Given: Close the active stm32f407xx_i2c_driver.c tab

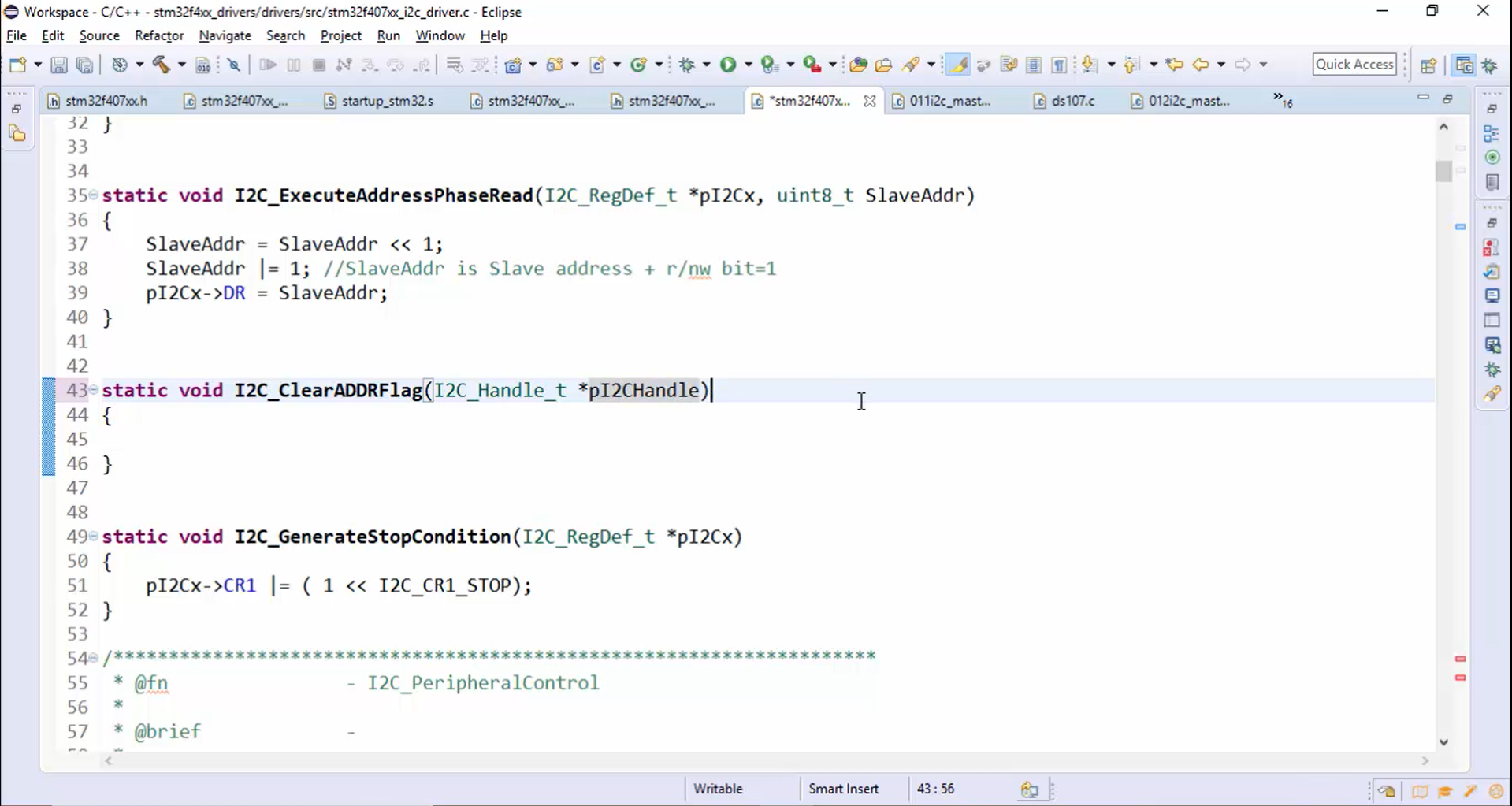Looking at the screenshot, I should click(x=869, y=101).
